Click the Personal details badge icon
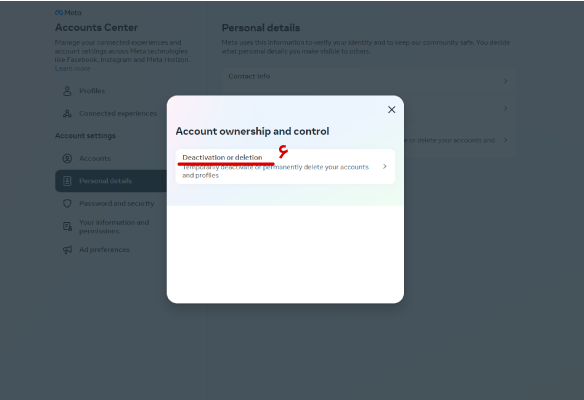 coord(67,181)
